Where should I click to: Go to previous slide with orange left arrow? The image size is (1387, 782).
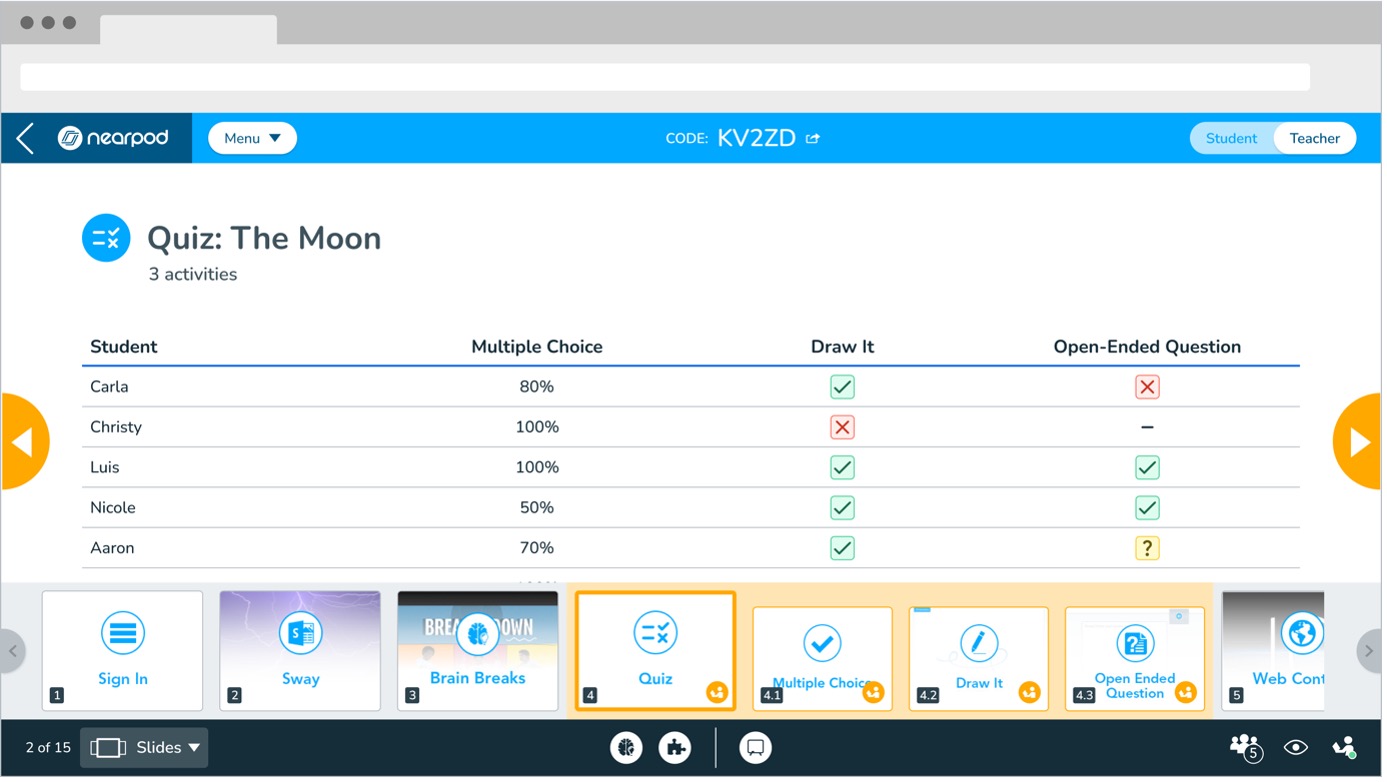click(x=23, y=443)
